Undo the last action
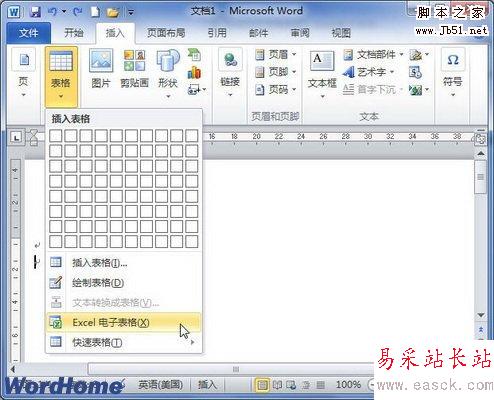The image size is (494, 400). coord(52,12)
